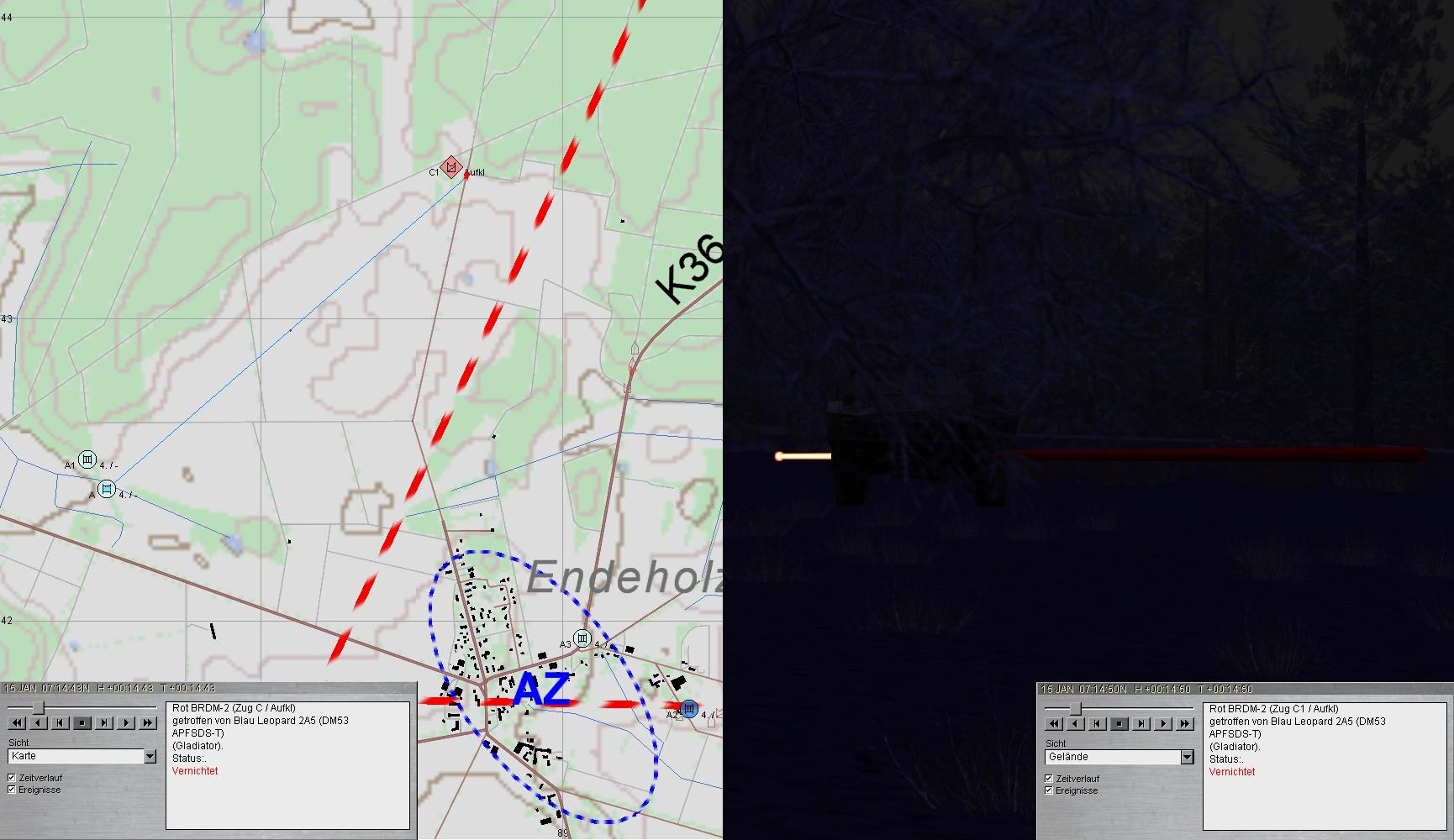Select the A1 unit symbol on the map
The image size is (1454, 840).
(87, 459)
